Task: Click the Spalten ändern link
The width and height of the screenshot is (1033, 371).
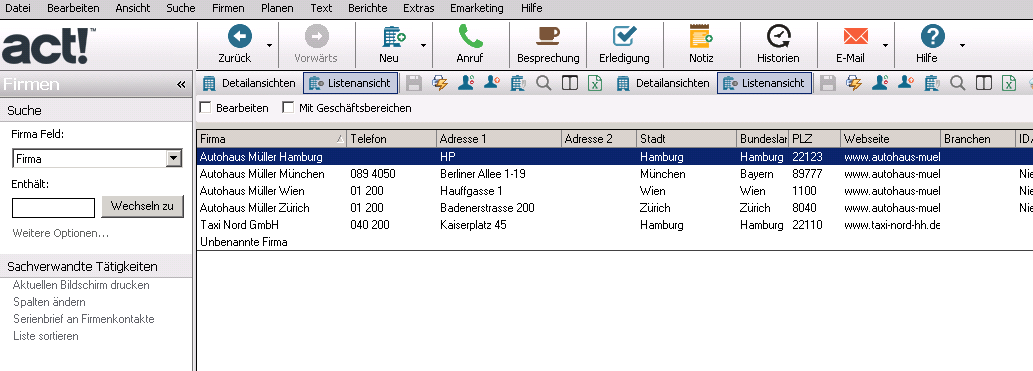Action: [x=49, y=302]
